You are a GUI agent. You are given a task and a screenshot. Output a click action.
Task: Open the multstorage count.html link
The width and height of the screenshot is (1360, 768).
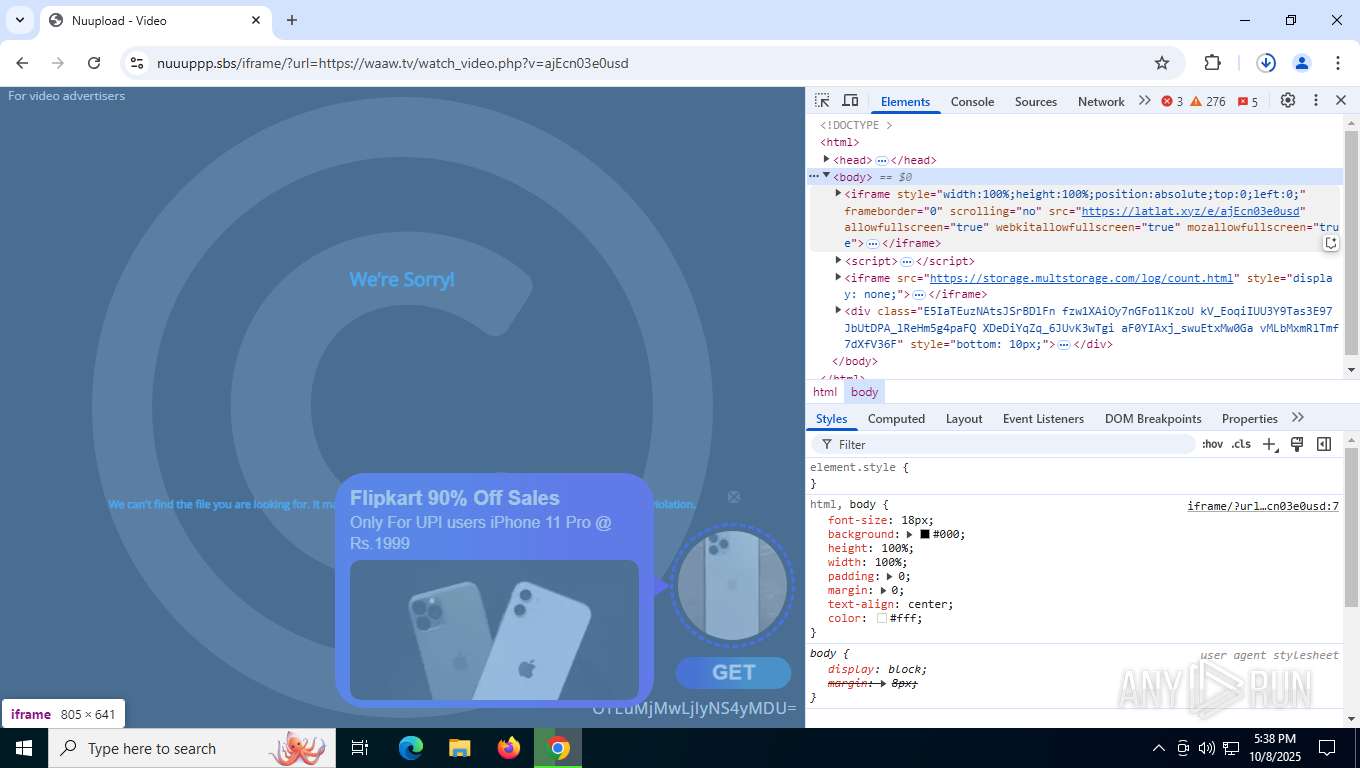[x=1081, y=278]
